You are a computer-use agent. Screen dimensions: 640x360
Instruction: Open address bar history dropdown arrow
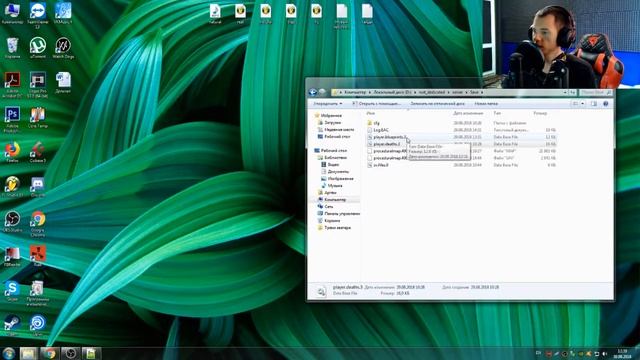[565, 92]
